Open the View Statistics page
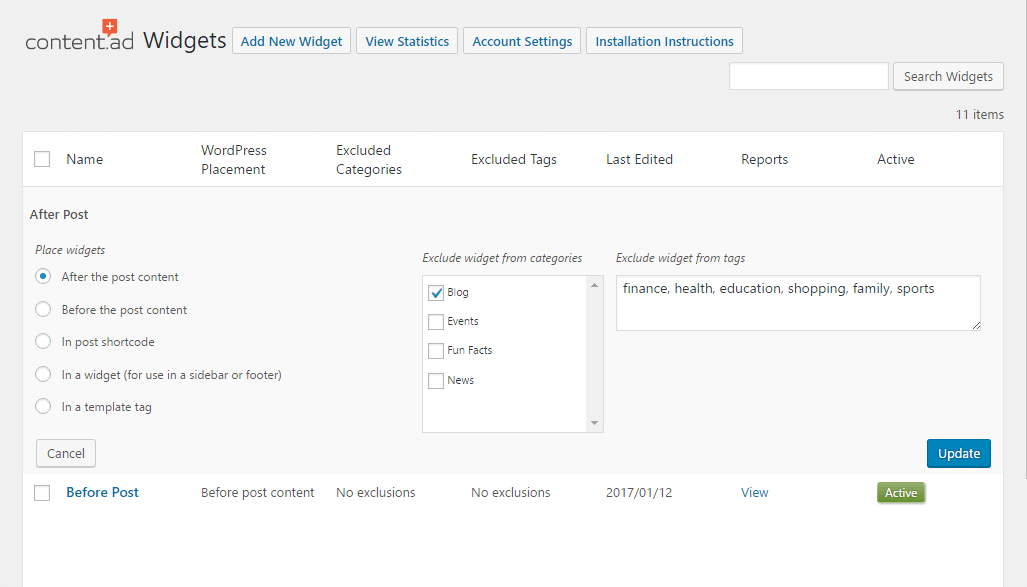The image size is (1027, 587). [x=407, y=41]
